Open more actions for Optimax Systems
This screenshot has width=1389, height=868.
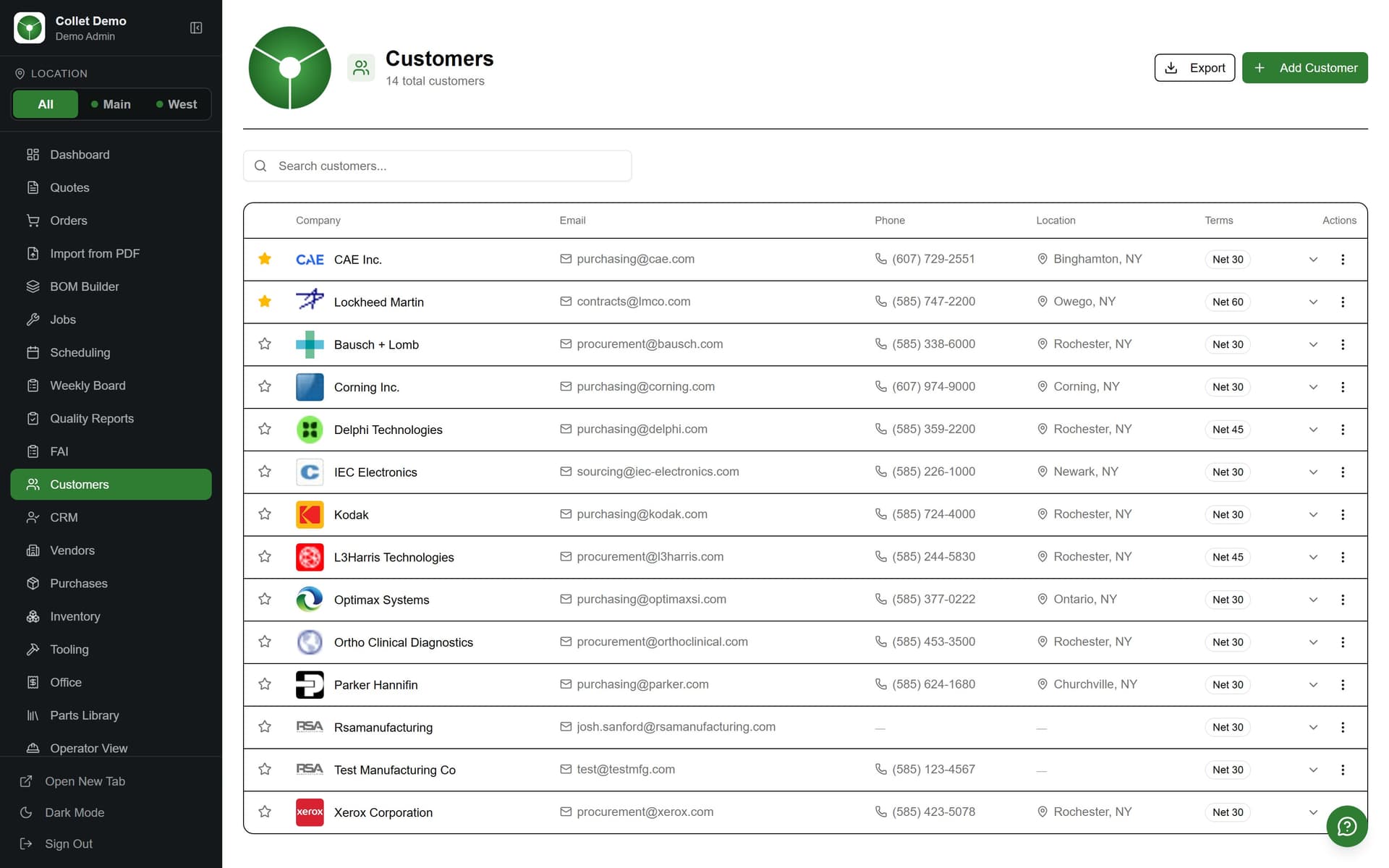tap(1343, 600)
